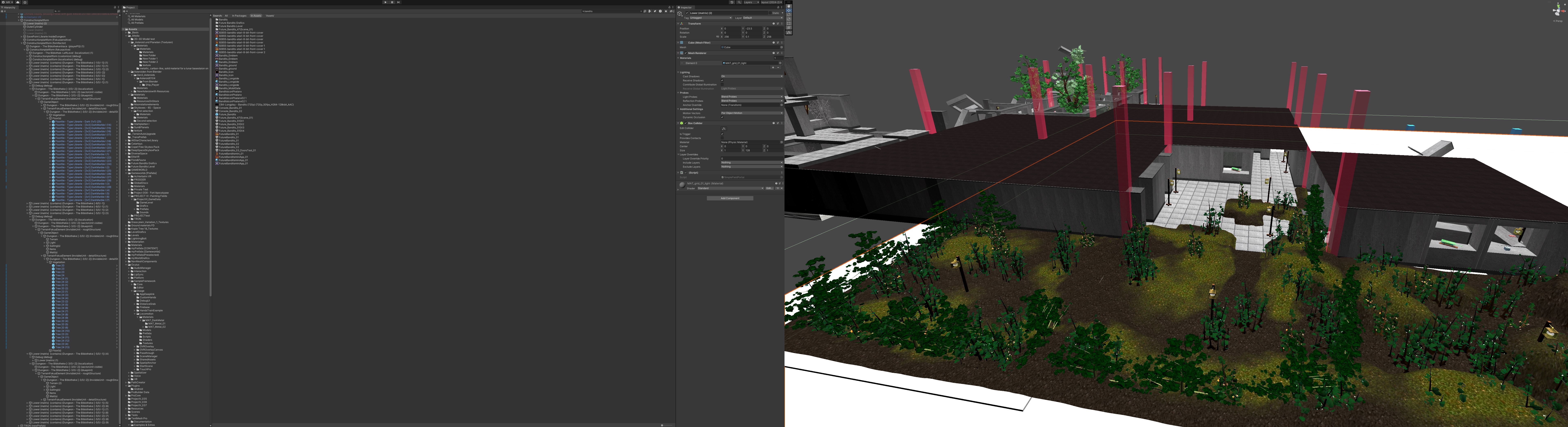
Task: Select the Edit Collider tool in Scene toolbar
Action: pyautogui.click(x=789, y=32)
